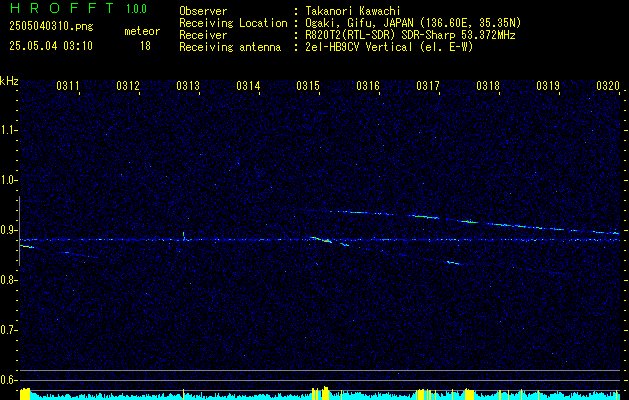This screenshot has height=400, width=629.
Task: Click the 'meteor' label
Action: pos(142,31)
